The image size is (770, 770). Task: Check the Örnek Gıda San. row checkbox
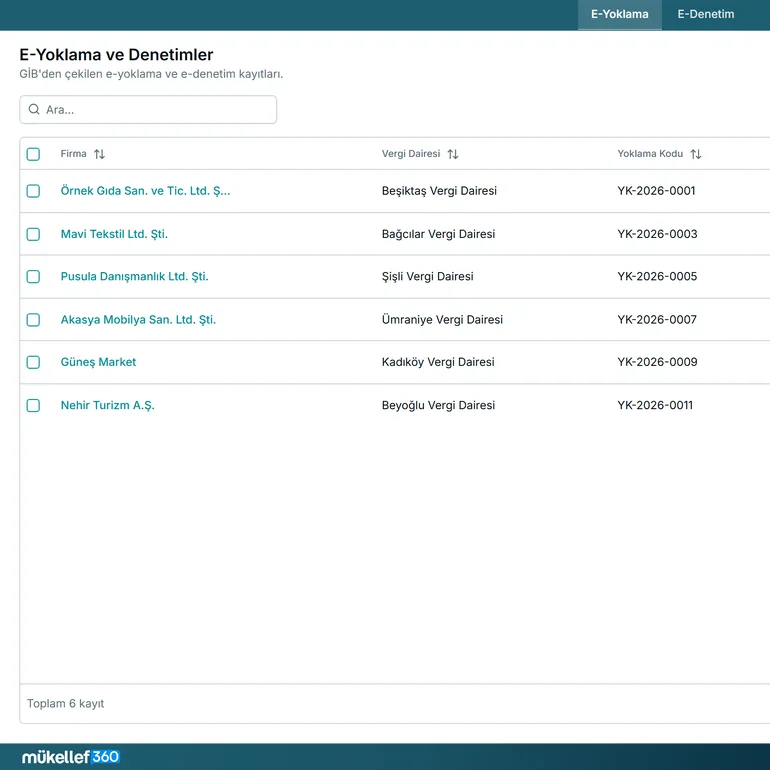[33, 191]
